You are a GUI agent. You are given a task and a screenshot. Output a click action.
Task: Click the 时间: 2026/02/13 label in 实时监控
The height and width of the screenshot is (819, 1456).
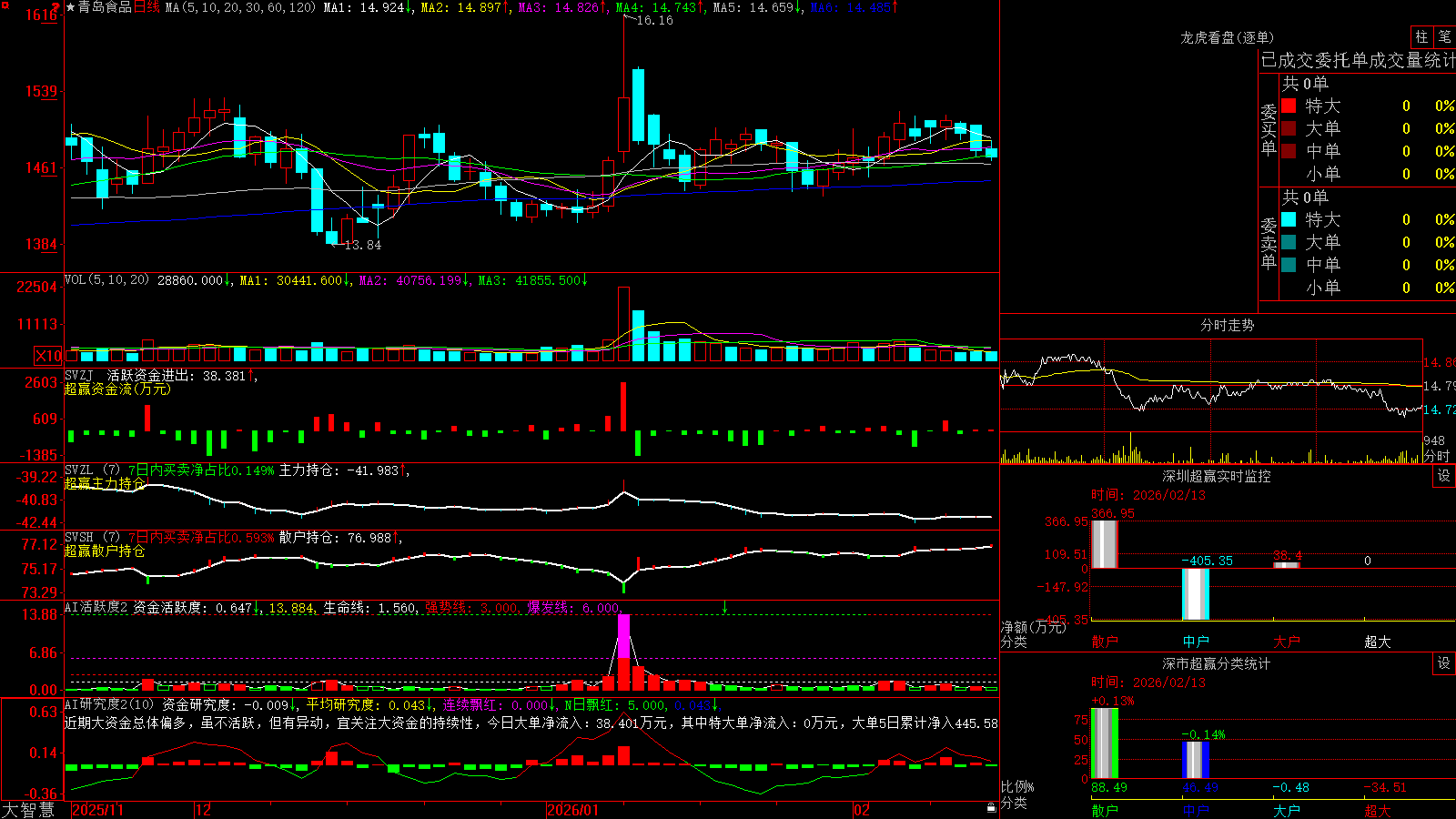1148,495
